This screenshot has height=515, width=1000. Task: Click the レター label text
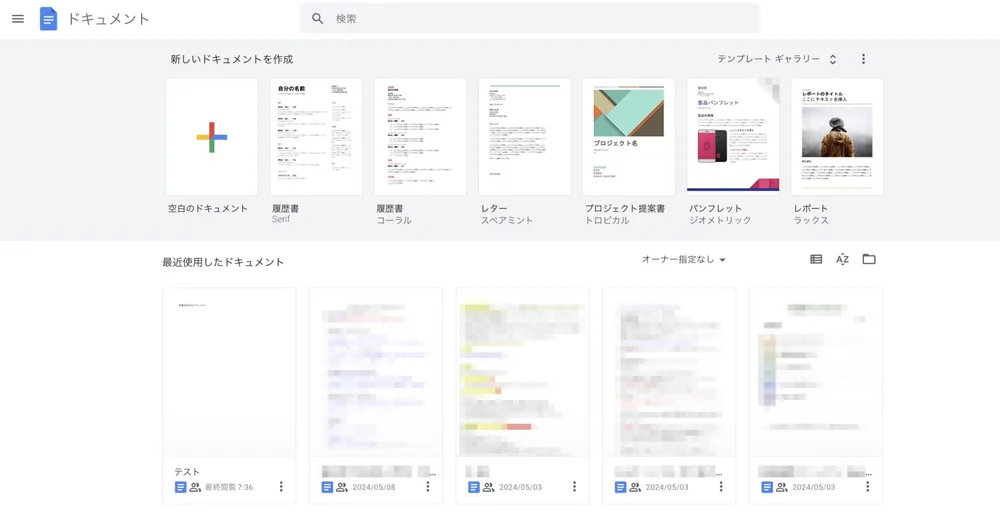point(494,208)
